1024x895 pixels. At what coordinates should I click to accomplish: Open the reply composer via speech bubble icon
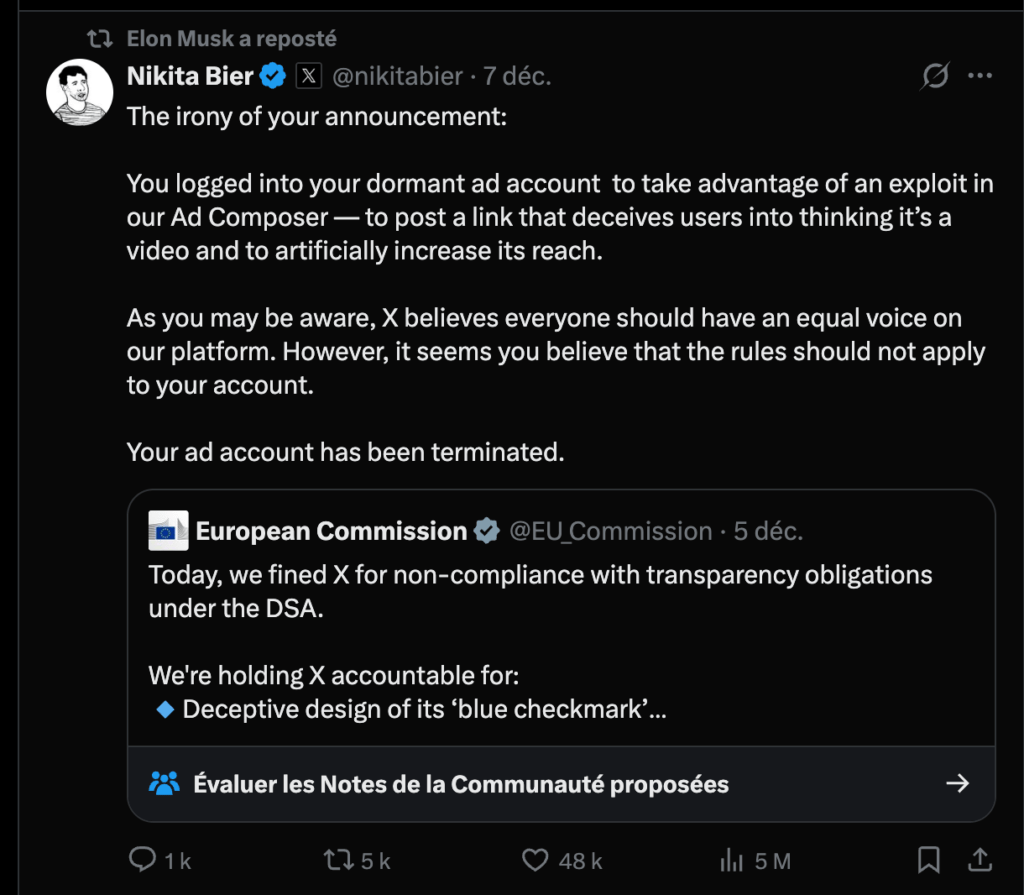pos(143,859)
